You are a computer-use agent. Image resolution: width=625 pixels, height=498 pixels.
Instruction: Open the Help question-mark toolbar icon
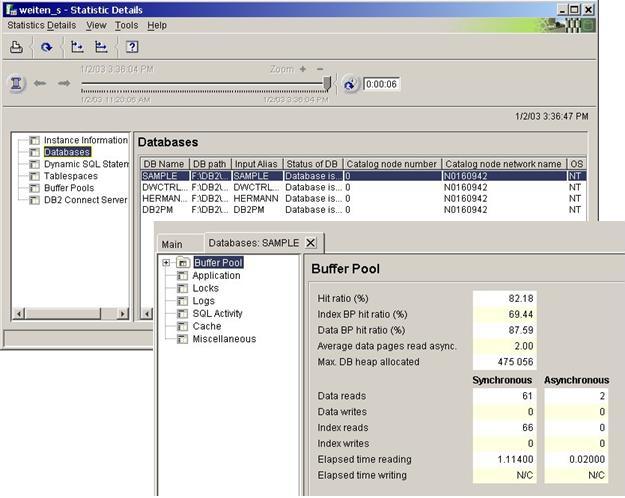tap(132, 47)
